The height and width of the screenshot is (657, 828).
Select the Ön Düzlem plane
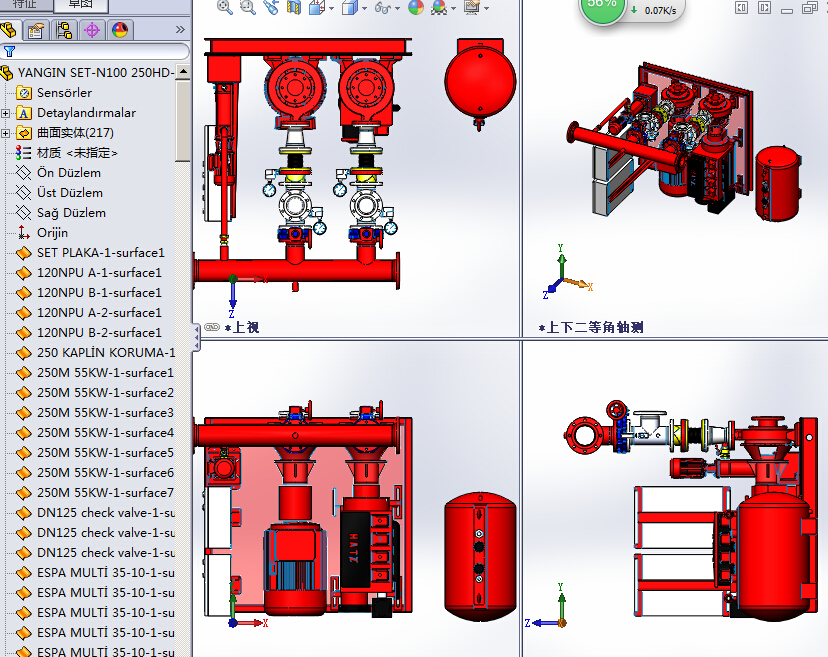click(x=69, y=173)
